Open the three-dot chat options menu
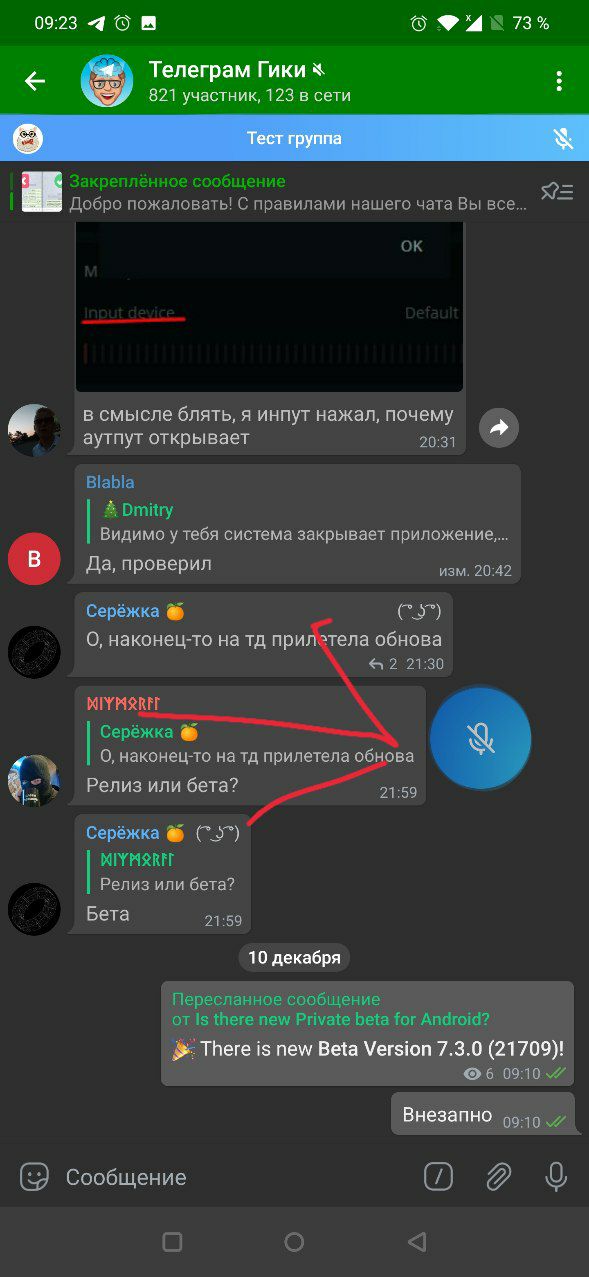589x1277 pixels. pyautogui.click(x=559, y=81)
